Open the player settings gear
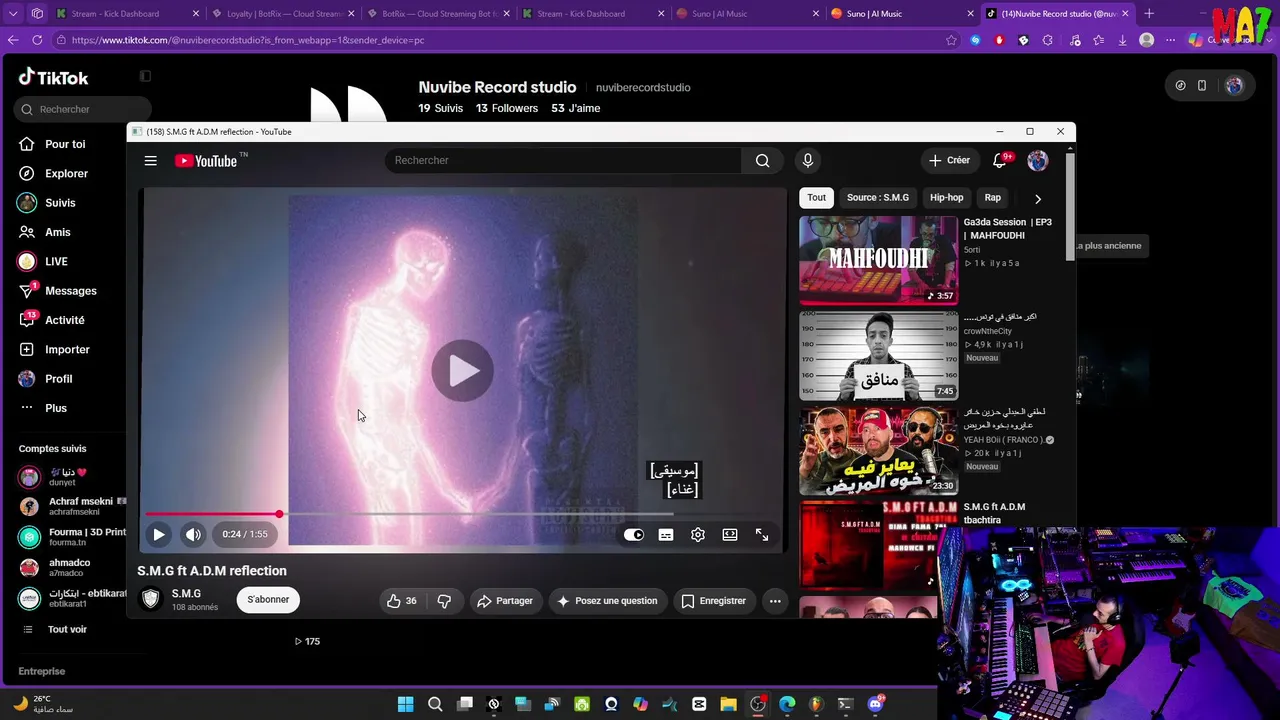 pos(698,535)
